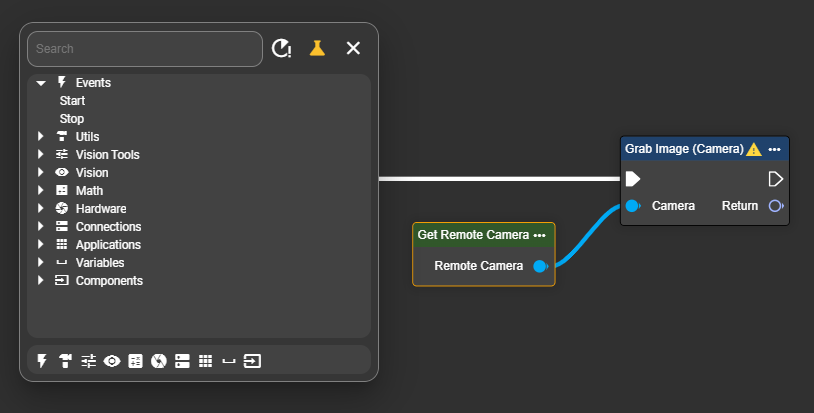The width and height of the screenshot is (814, 413).
Task: Click the Events lightning icon in bottom toolbar
Action: click(x=42, y=361)
